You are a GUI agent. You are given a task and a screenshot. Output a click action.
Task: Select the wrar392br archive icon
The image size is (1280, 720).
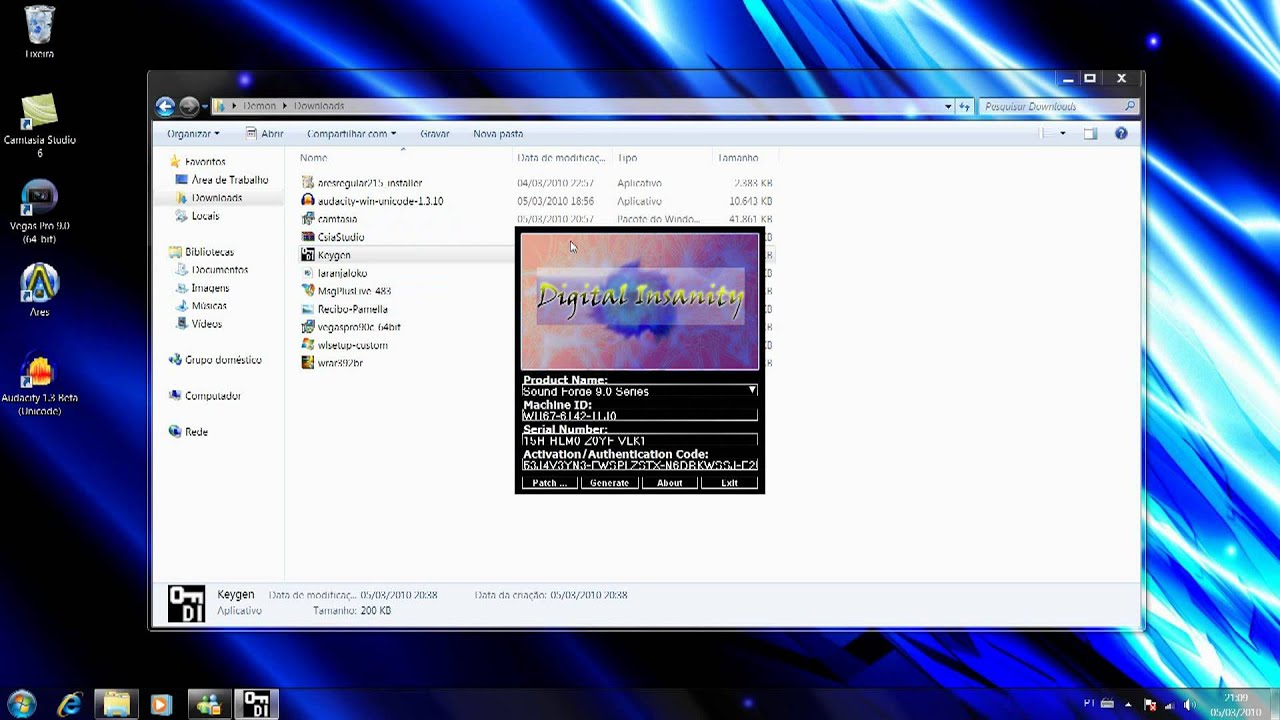tap(308, 363)
